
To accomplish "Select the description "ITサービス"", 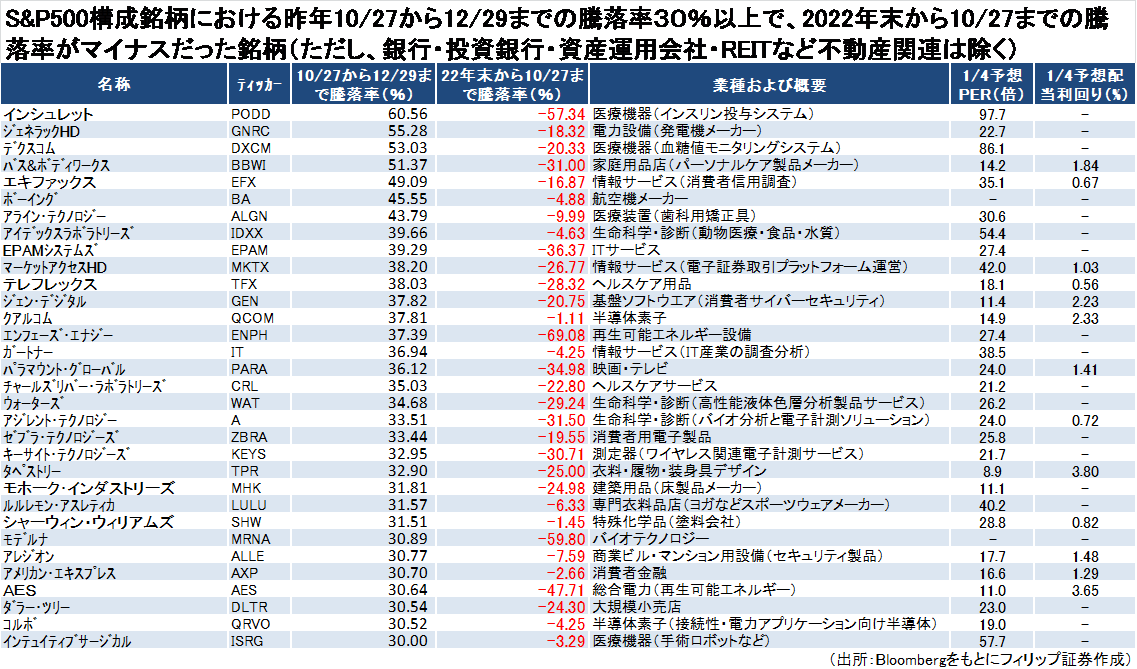I will pyautogui.click(x=627, y=250).
